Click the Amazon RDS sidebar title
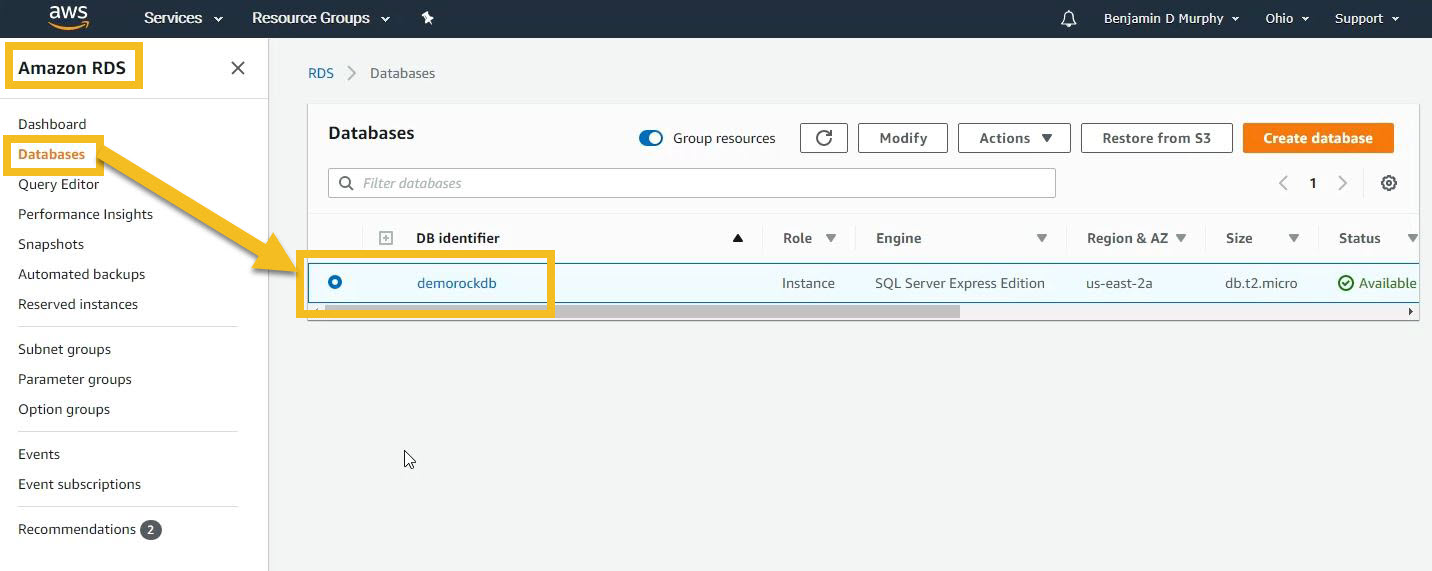The height and width of the screenshot is (571, 1432). pyautogui.click(x=72, y=68)
